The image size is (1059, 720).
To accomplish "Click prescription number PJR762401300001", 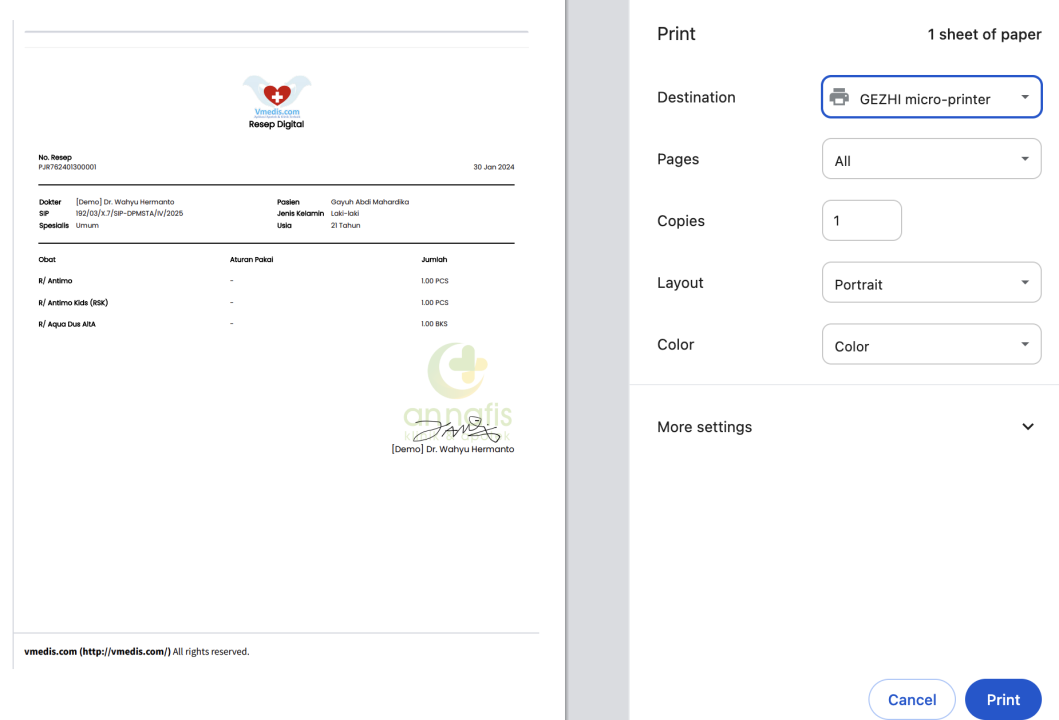I will (67, 167).
